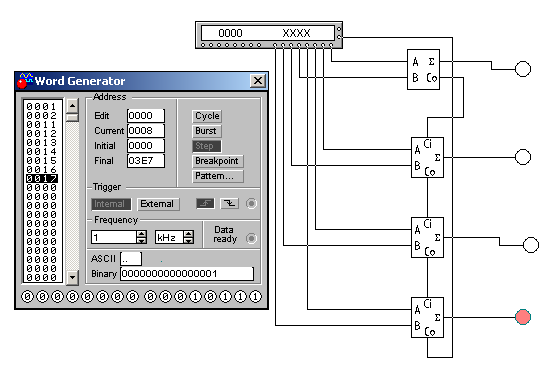Open the Pattern... dialog

[x=218, y=176]
